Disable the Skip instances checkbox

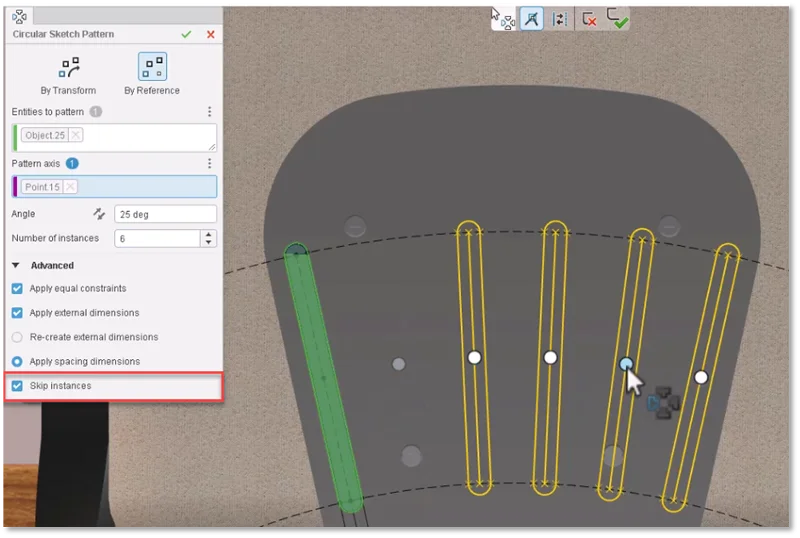17,385
